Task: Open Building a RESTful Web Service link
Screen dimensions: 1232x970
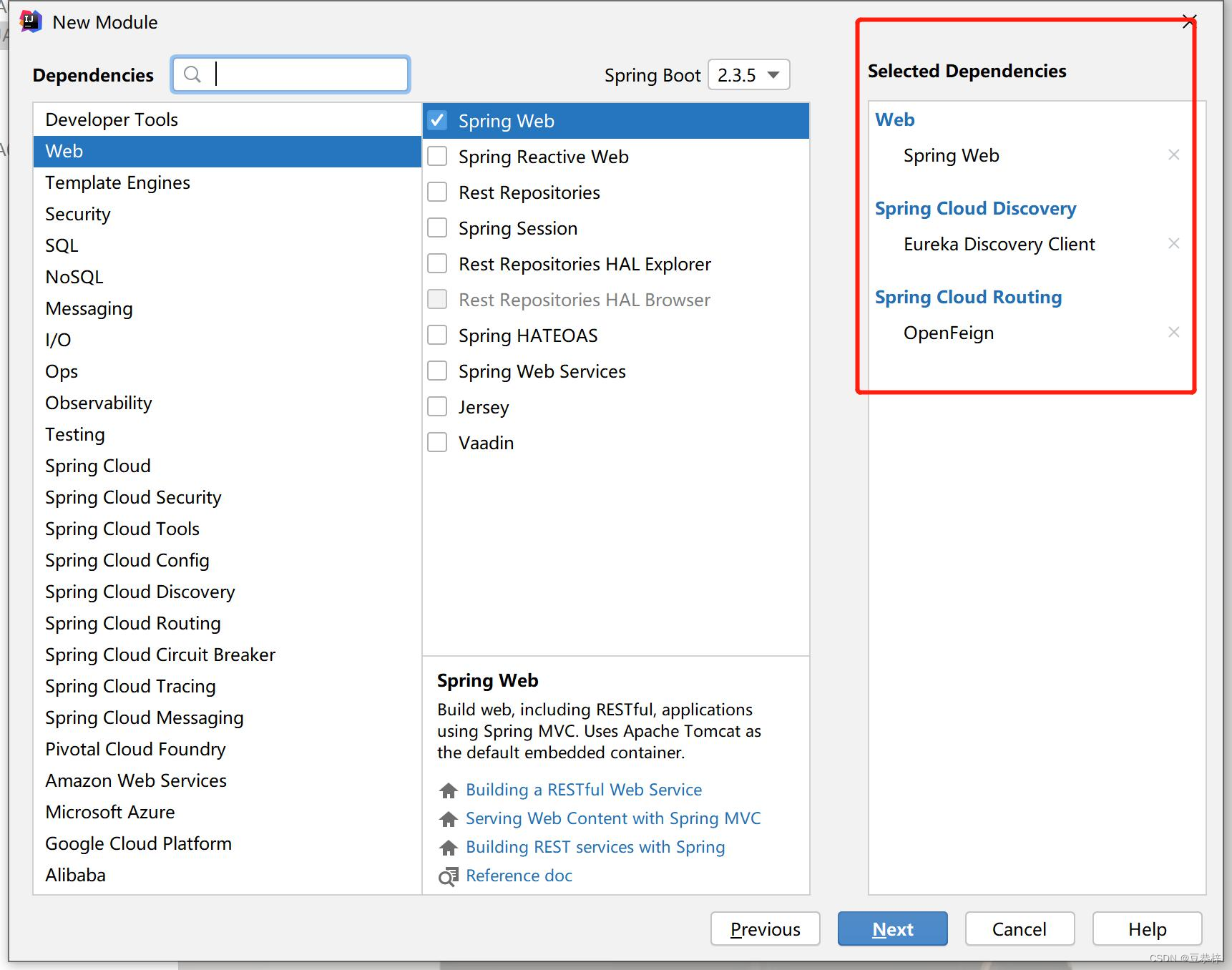Action: click(584, 790)
